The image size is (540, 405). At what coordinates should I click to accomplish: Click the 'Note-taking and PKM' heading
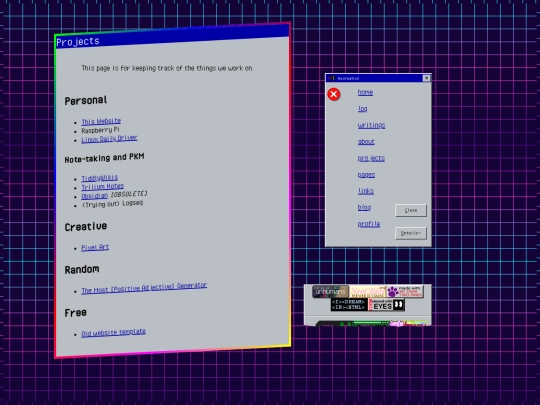coord(104,158)
